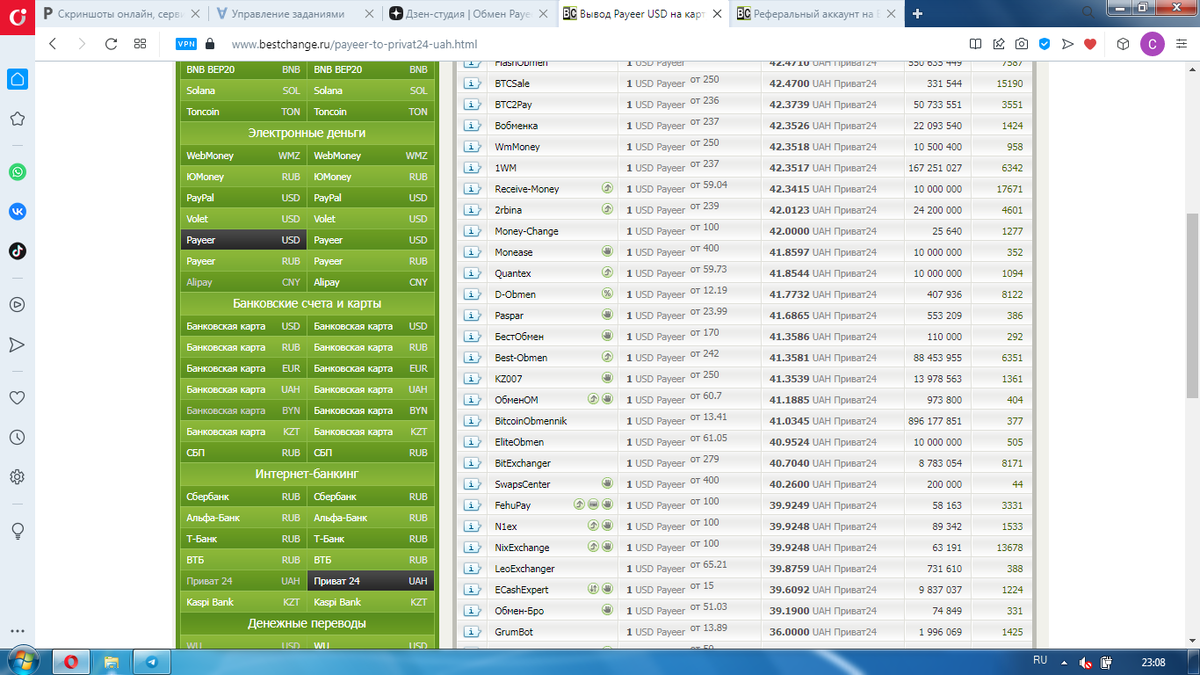Open the info icon for the BTCSale row
This screenshot has height=675, width=1200.
click(x=473, y=84)
